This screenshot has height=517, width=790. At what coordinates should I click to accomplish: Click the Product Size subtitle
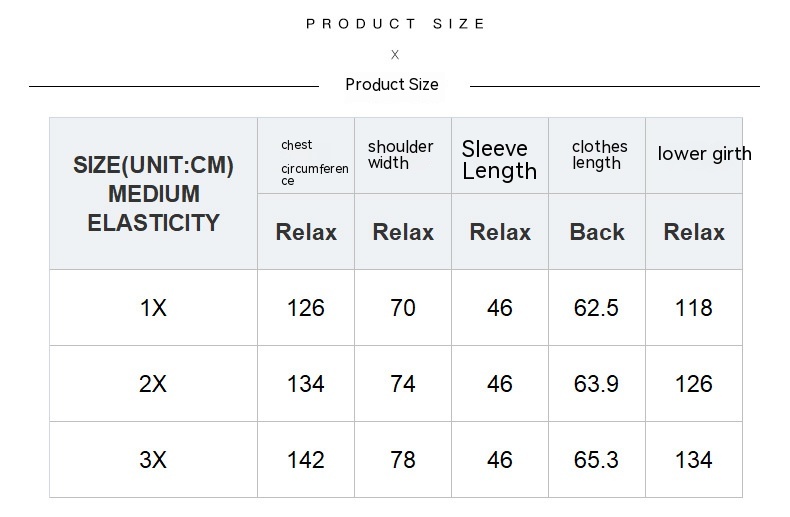pyautogui.click(x=392, y=85)
